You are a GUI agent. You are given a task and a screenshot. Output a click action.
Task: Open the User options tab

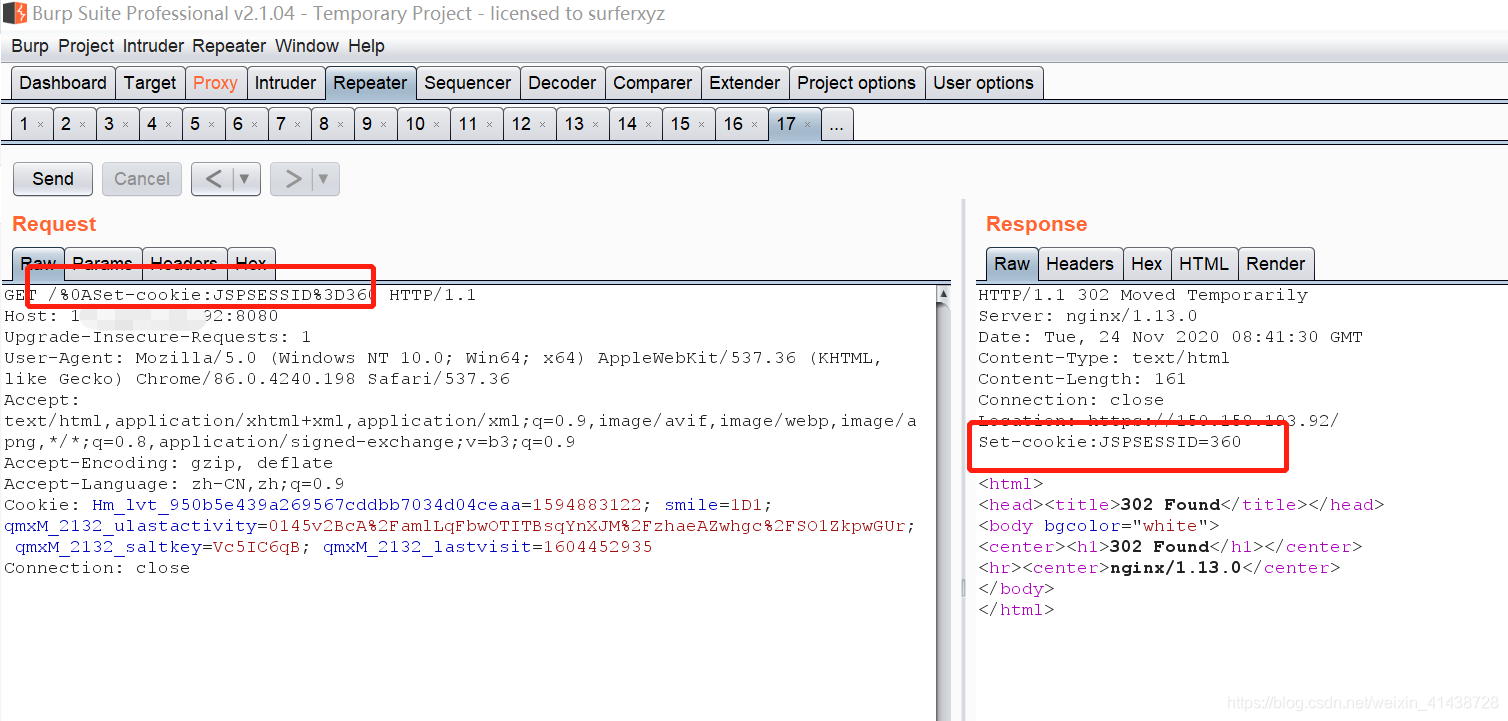pos(983,83)
